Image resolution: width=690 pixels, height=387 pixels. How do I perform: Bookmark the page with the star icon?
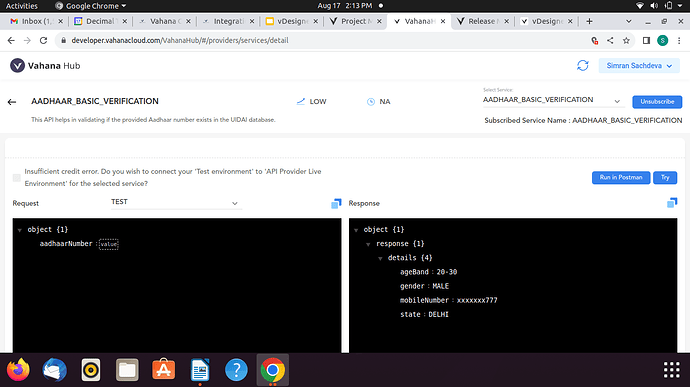click(x=626, y=41)
